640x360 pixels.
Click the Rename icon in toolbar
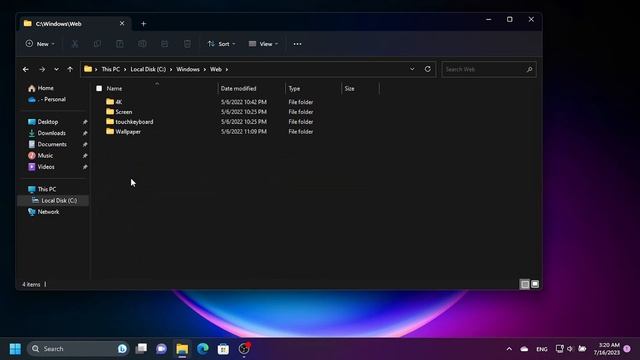click(142, 44)
